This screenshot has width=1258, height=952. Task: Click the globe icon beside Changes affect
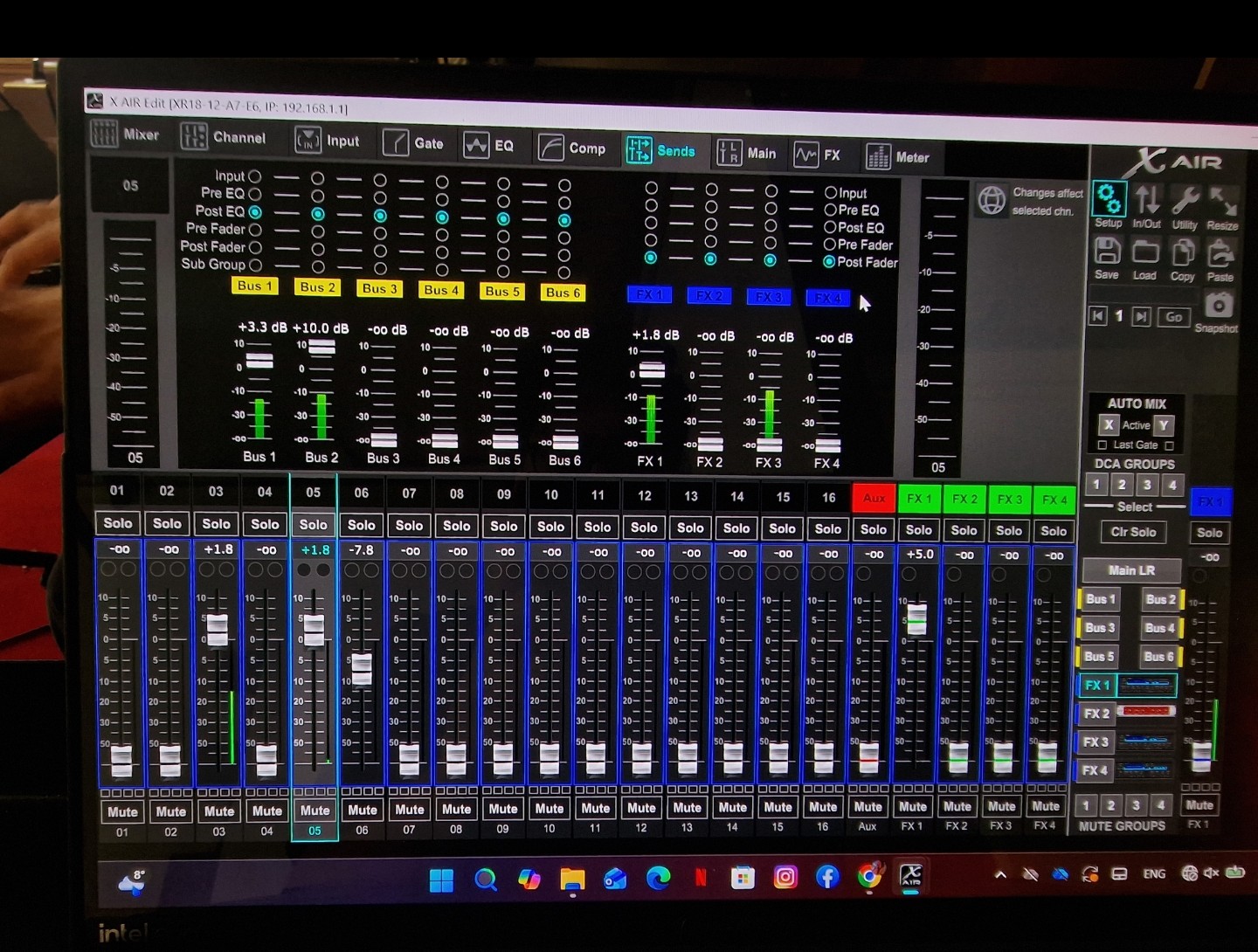[x=992, y=200]
